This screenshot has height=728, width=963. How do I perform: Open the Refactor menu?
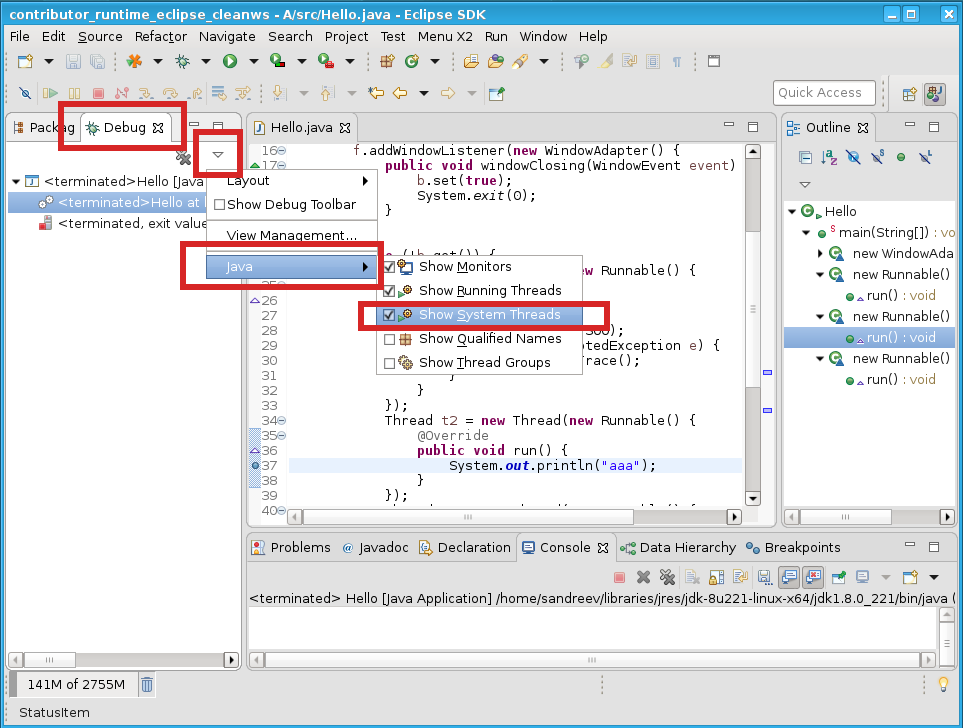161,36
